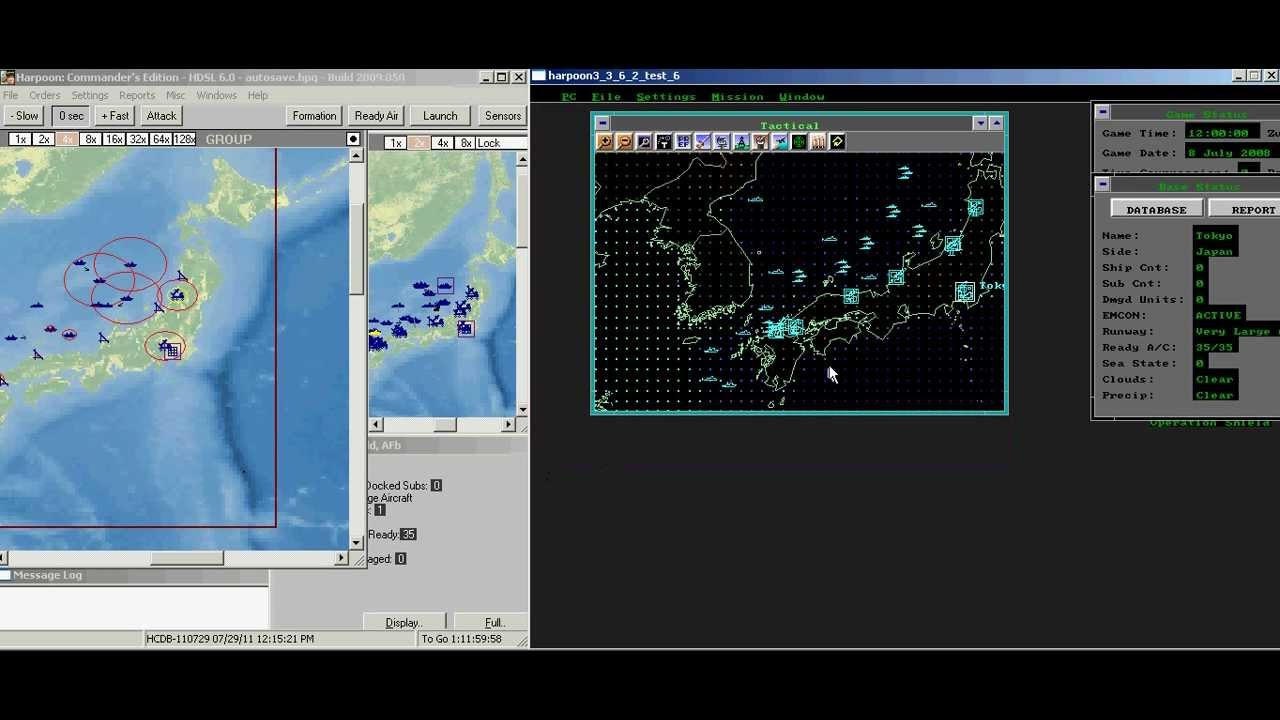Open the Windows menu in Commander's Edition

[216, 95]
